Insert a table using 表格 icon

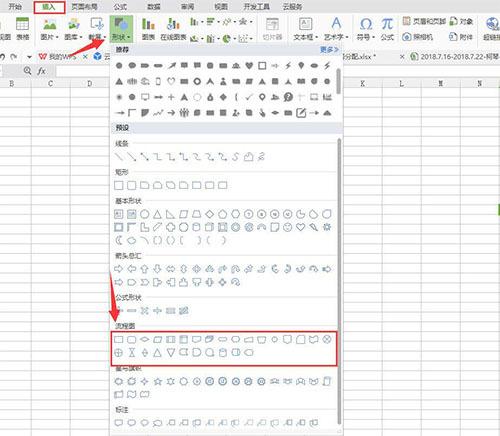click(x=22, y=29)
